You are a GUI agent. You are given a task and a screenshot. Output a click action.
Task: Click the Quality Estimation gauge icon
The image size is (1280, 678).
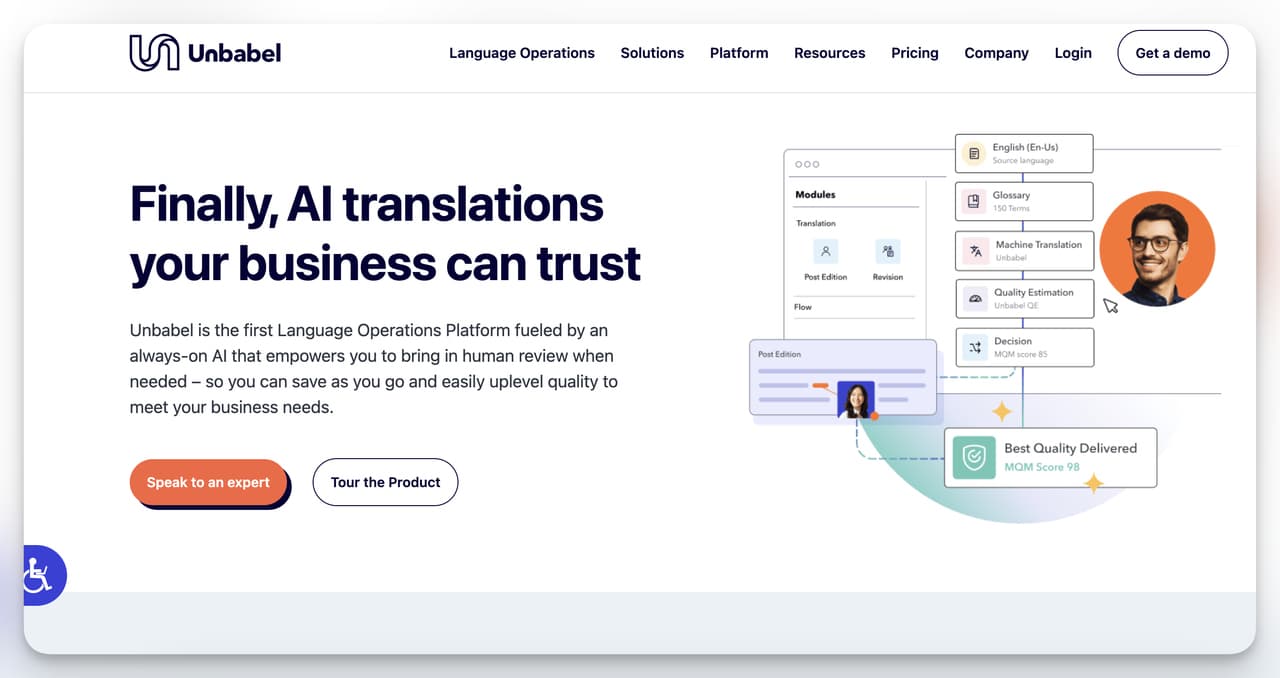tap(974, 298)
